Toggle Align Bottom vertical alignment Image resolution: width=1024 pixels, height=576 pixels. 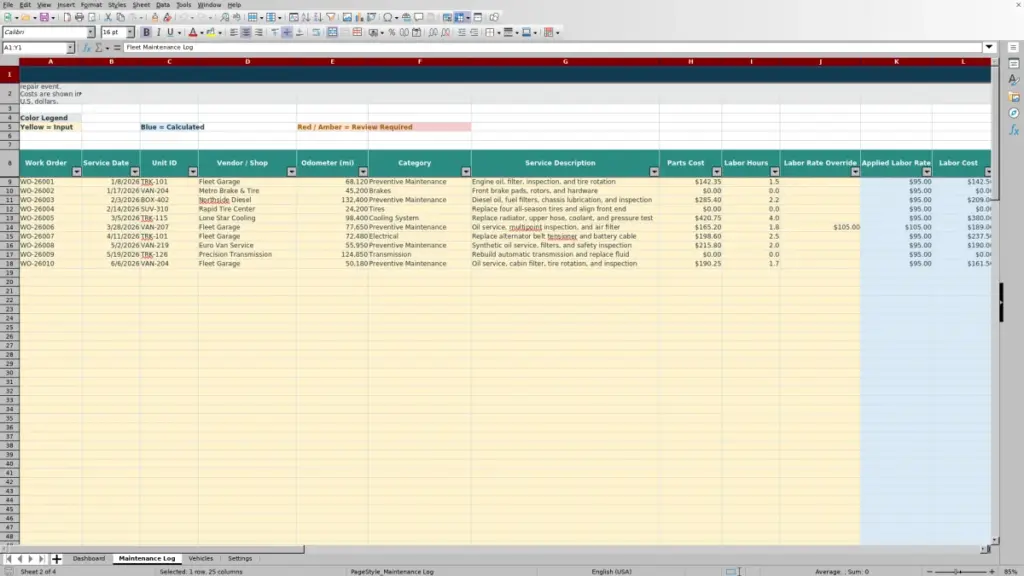point(300,33)
